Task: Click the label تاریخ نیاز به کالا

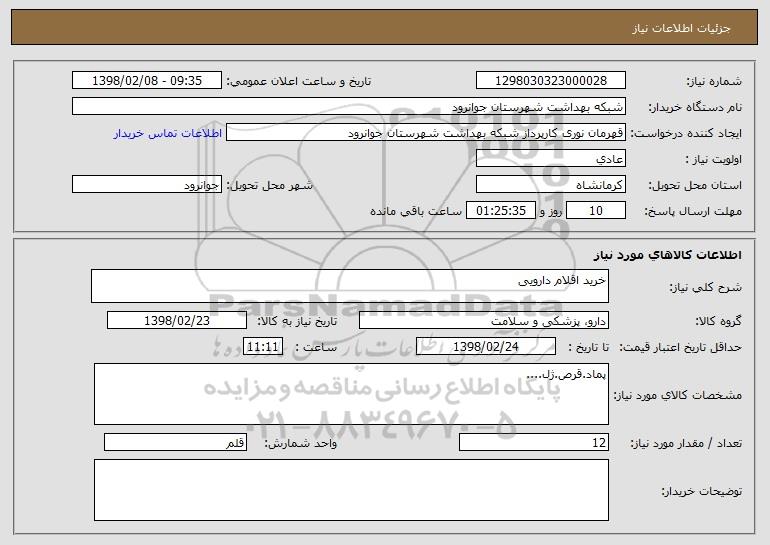Action: tap(297, 322)
